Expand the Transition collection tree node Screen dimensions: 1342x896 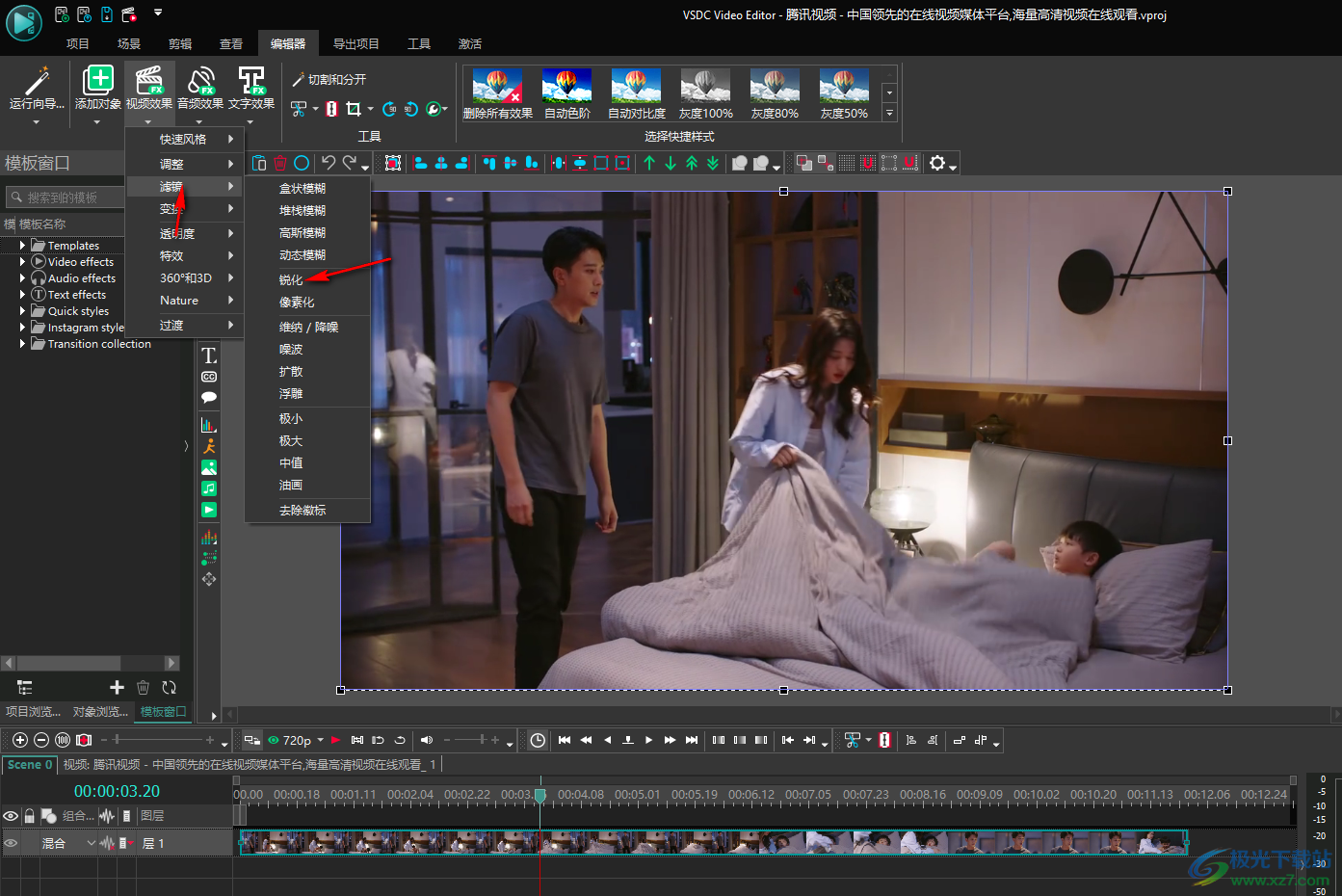point(22,344)
